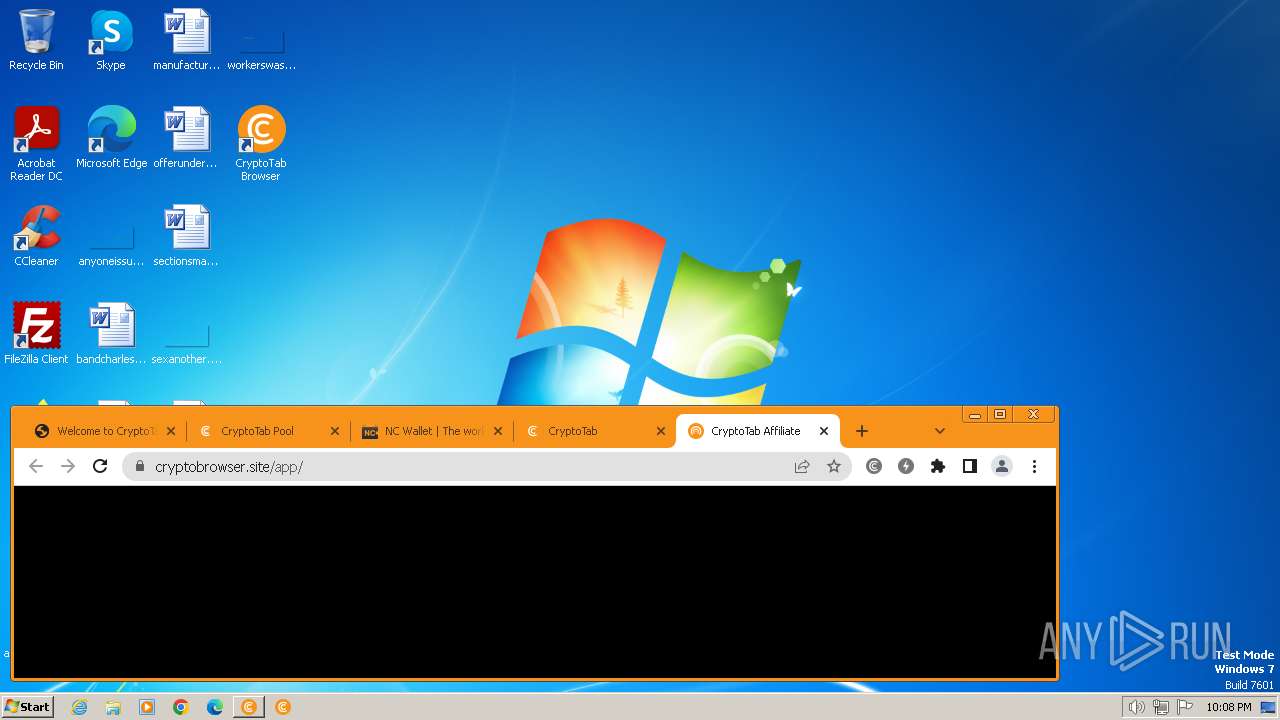Select the Acrobat Reader DC shortcut
Viewport: 1280px width, 720px height.
pyautogui.click(x=36, y=144)
